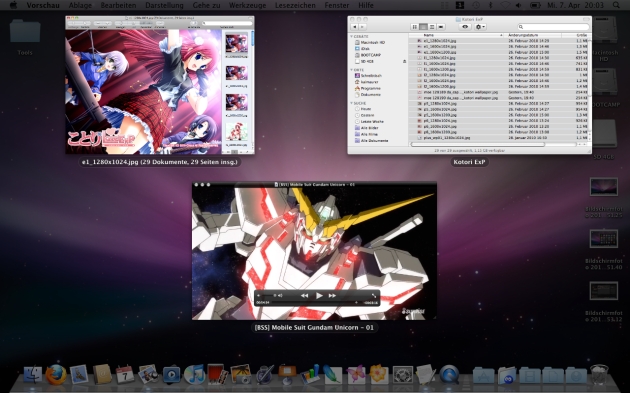
Task: Open the Trash in the Dock
Action: [599, 375]
